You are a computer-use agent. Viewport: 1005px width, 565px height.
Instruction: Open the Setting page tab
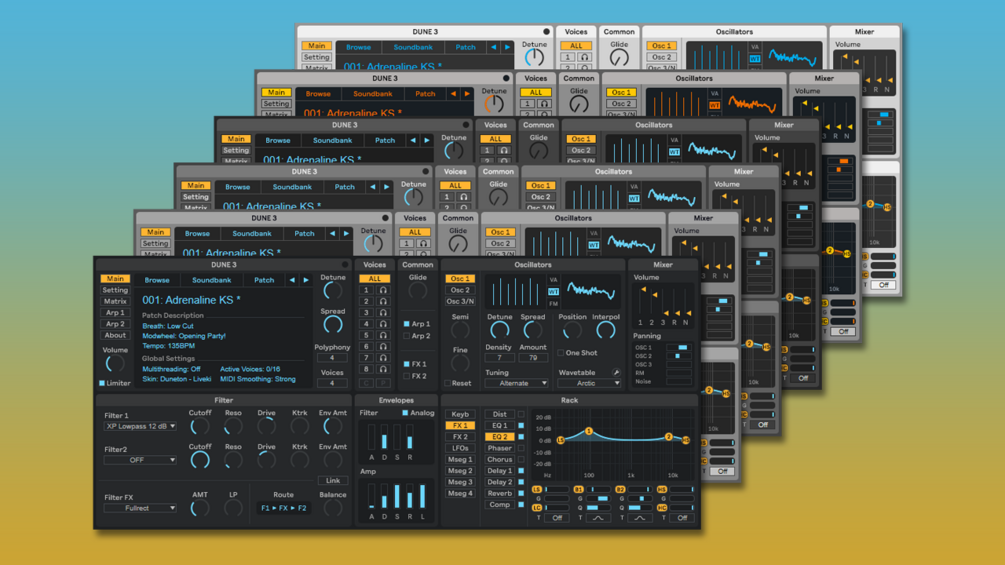click(x=115, y=290)
